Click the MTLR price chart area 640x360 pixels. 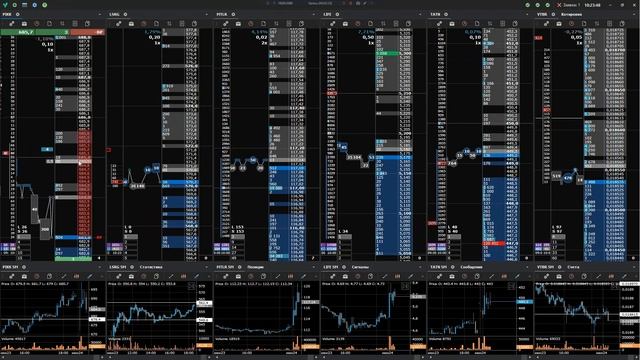click(258, 309)
